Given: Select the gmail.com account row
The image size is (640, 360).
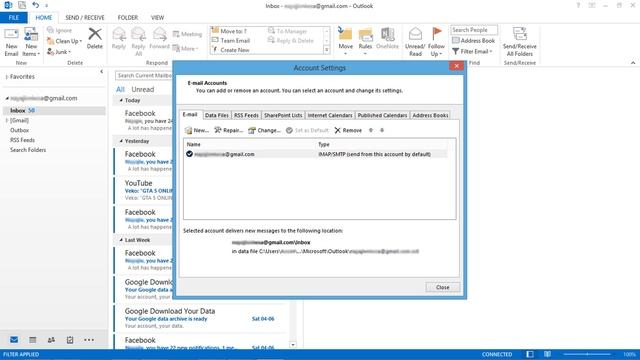Looking at the screenshot, I should pyautogui.click(x=316, y=154).
